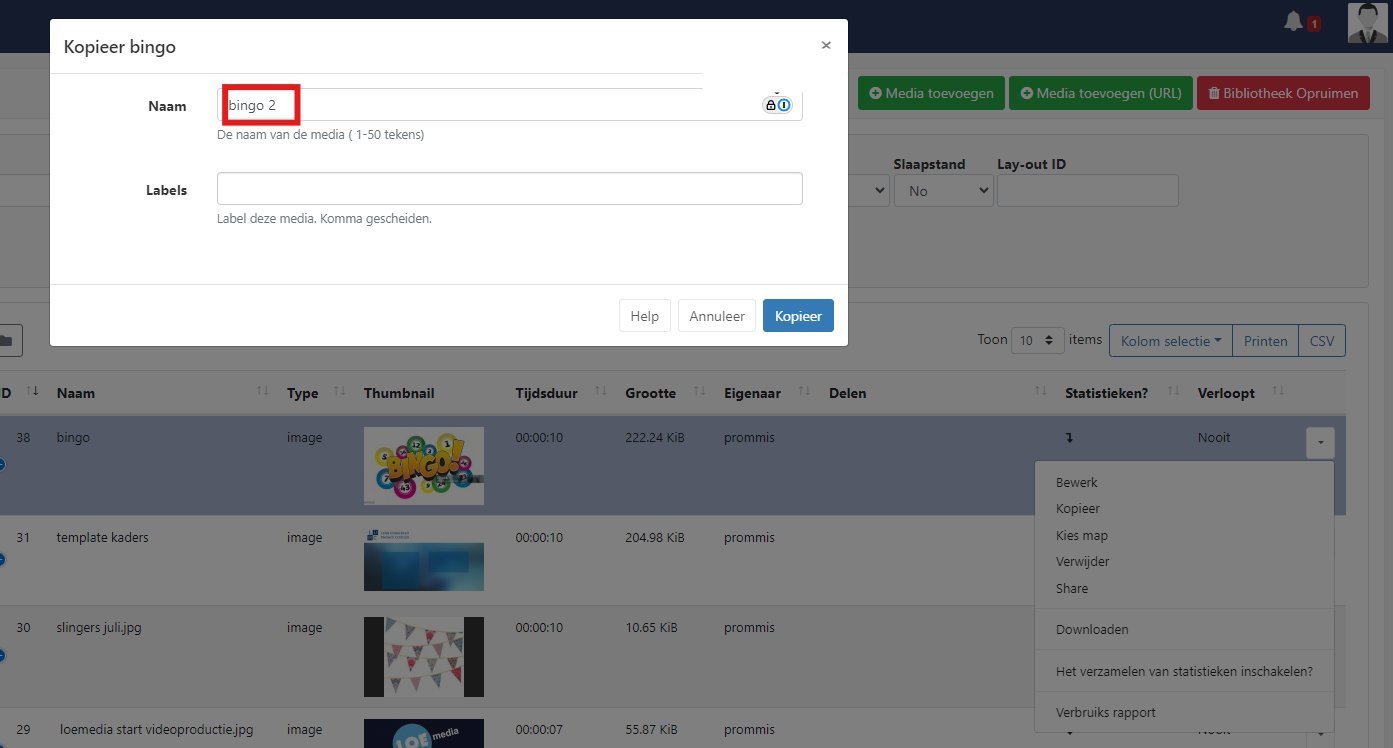Click the Annuleer button
Viewport: 1393px width, 748px height.
click(x=717, y=316)
